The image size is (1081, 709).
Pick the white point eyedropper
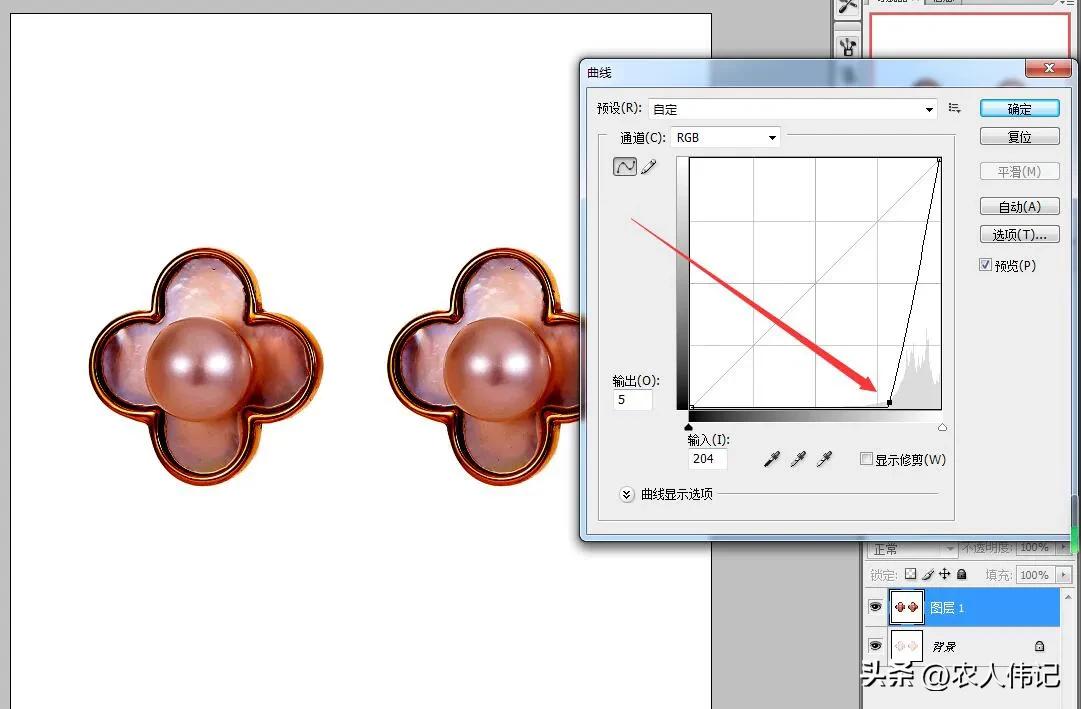click(824, 459)
